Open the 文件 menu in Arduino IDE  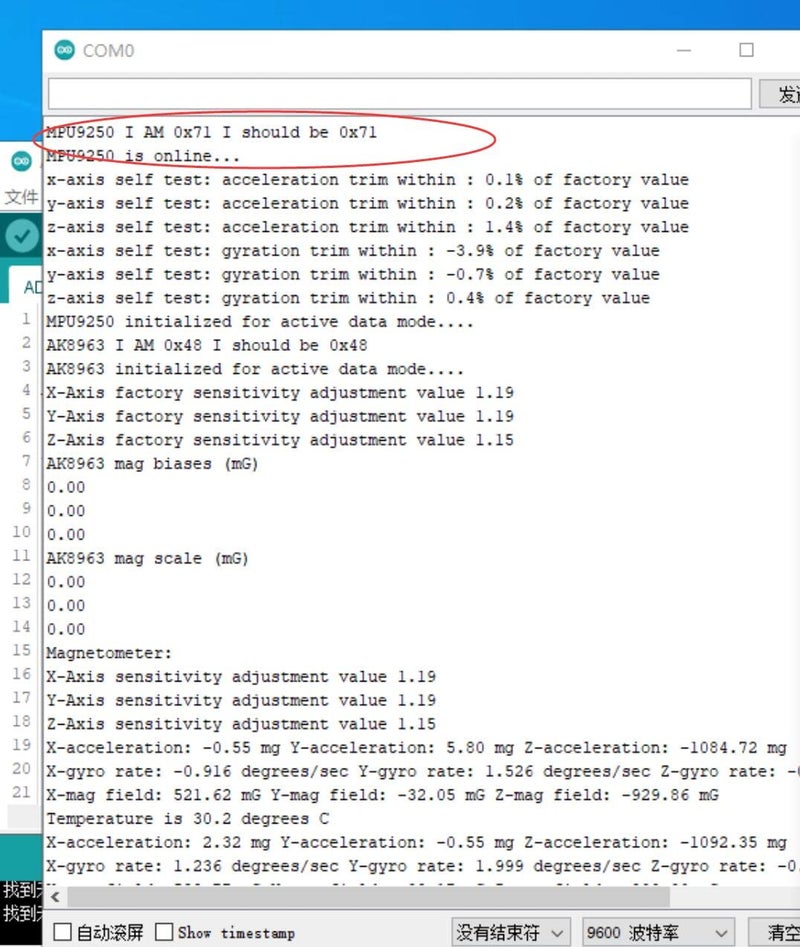tap(21, 196)
